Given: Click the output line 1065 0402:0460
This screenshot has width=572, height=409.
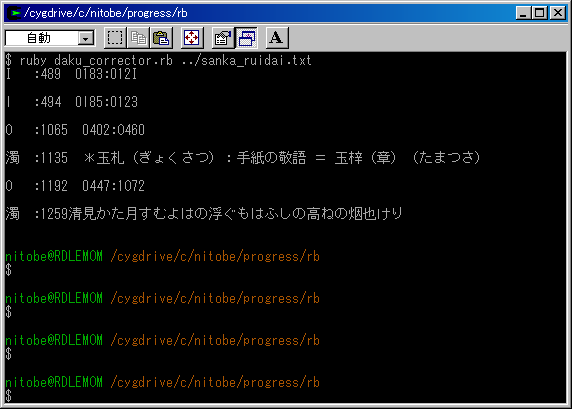Looking at the screenshot, I should pyautogui.click(x=75, y=130).
